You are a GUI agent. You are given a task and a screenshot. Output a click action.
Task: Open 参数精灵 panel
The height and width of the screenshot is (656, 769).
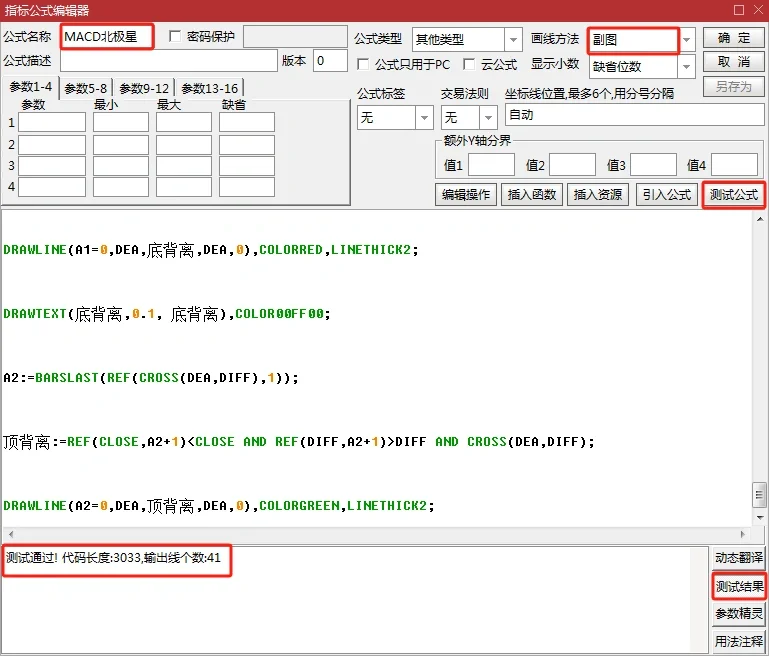coord(739,613)
